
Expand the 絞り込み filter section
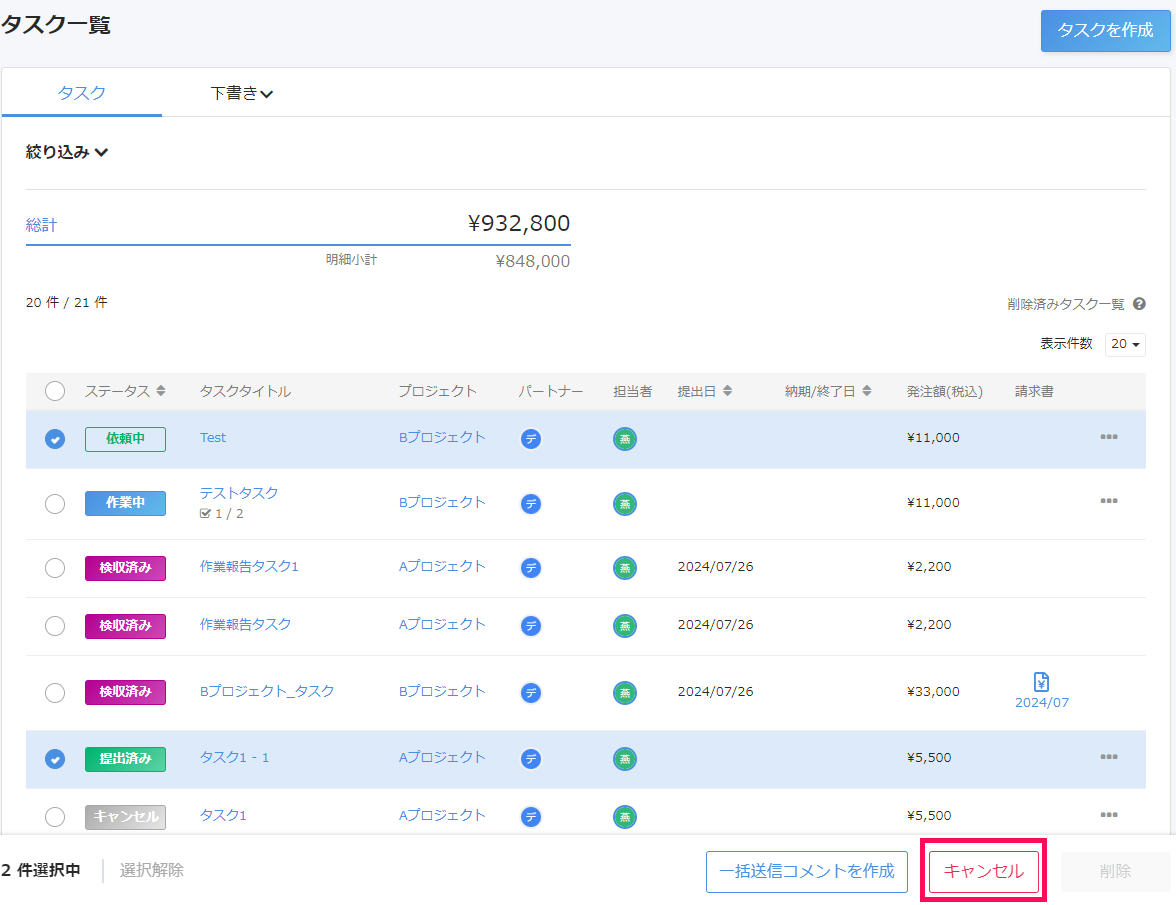tap(67, 152)
